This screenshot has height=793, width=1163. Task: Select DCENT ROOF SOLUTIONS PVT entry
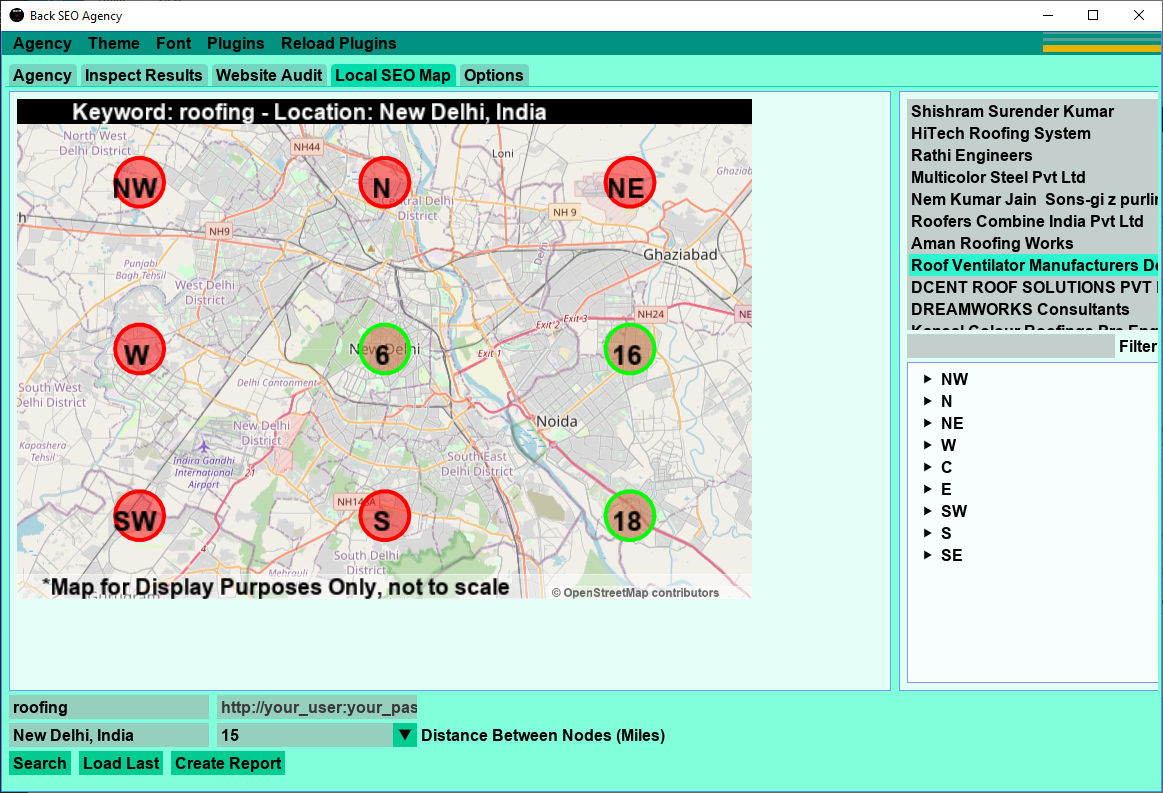point(1032,287)
